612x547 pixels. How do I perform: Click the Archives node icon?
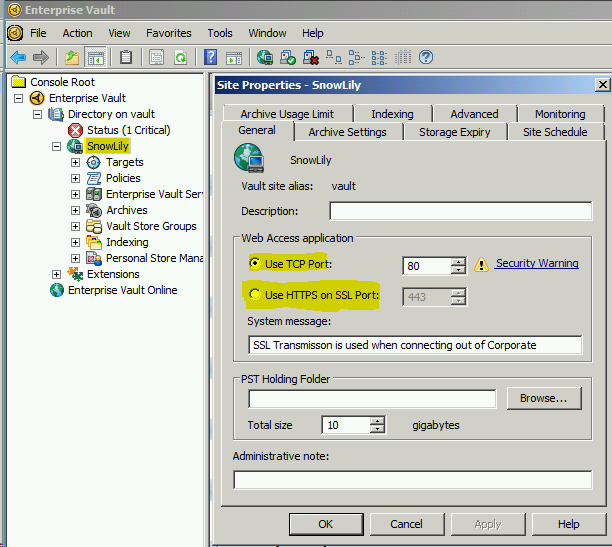pos(94,210)
